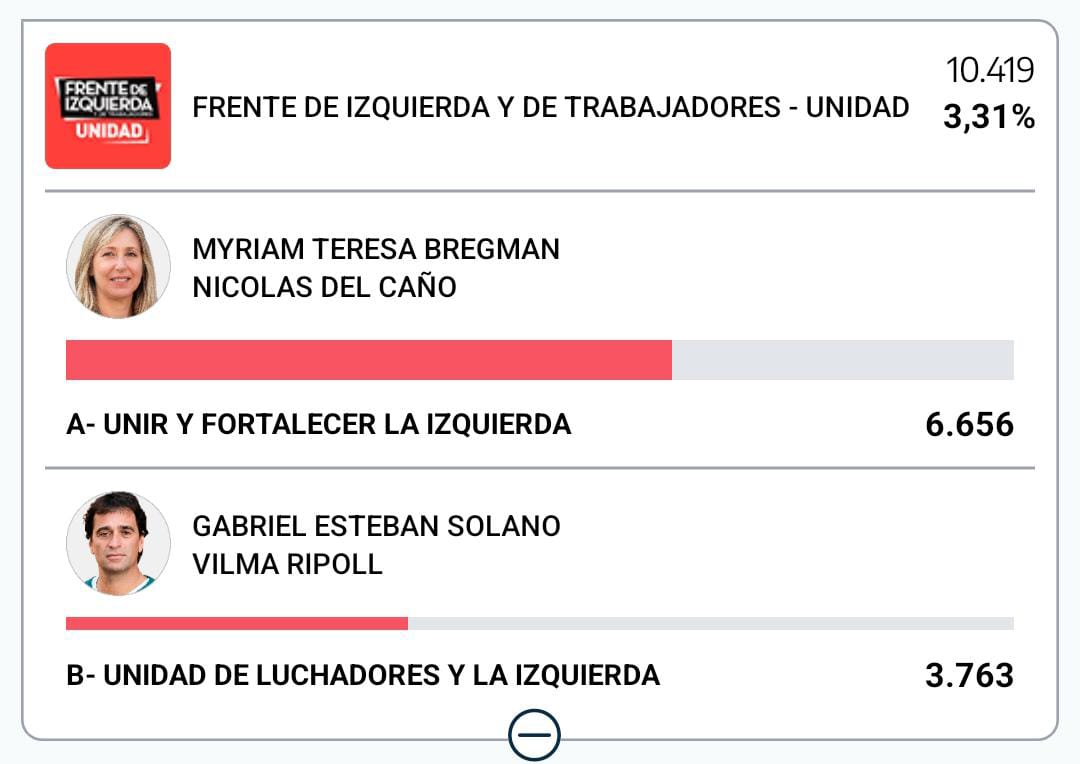The height and width of the screenshot is (764, 1080).
Task: Click the red progress bar for list A
Action: pos(368,360)
